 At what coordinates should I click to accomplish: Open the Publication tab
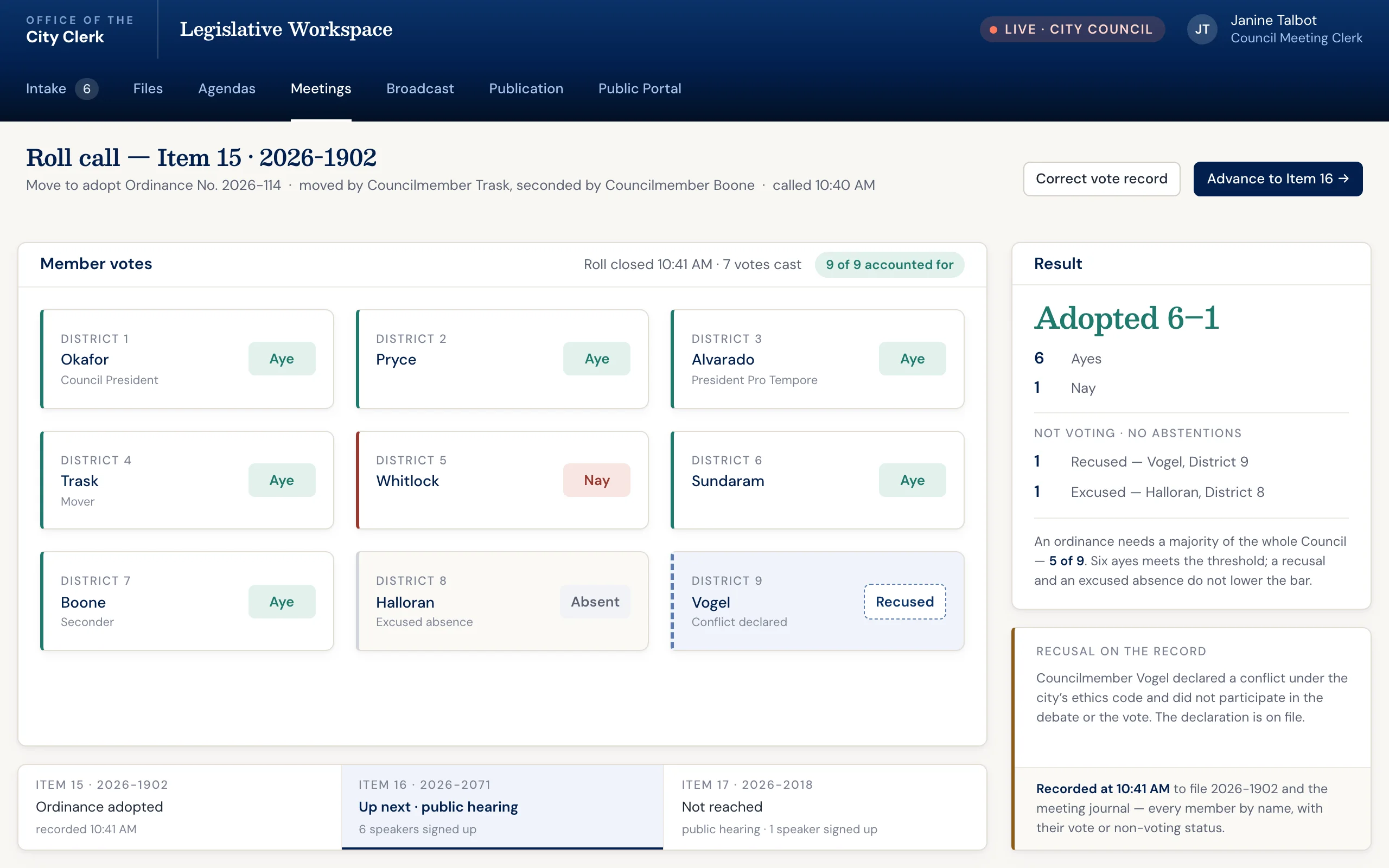(x=526, y=88)
